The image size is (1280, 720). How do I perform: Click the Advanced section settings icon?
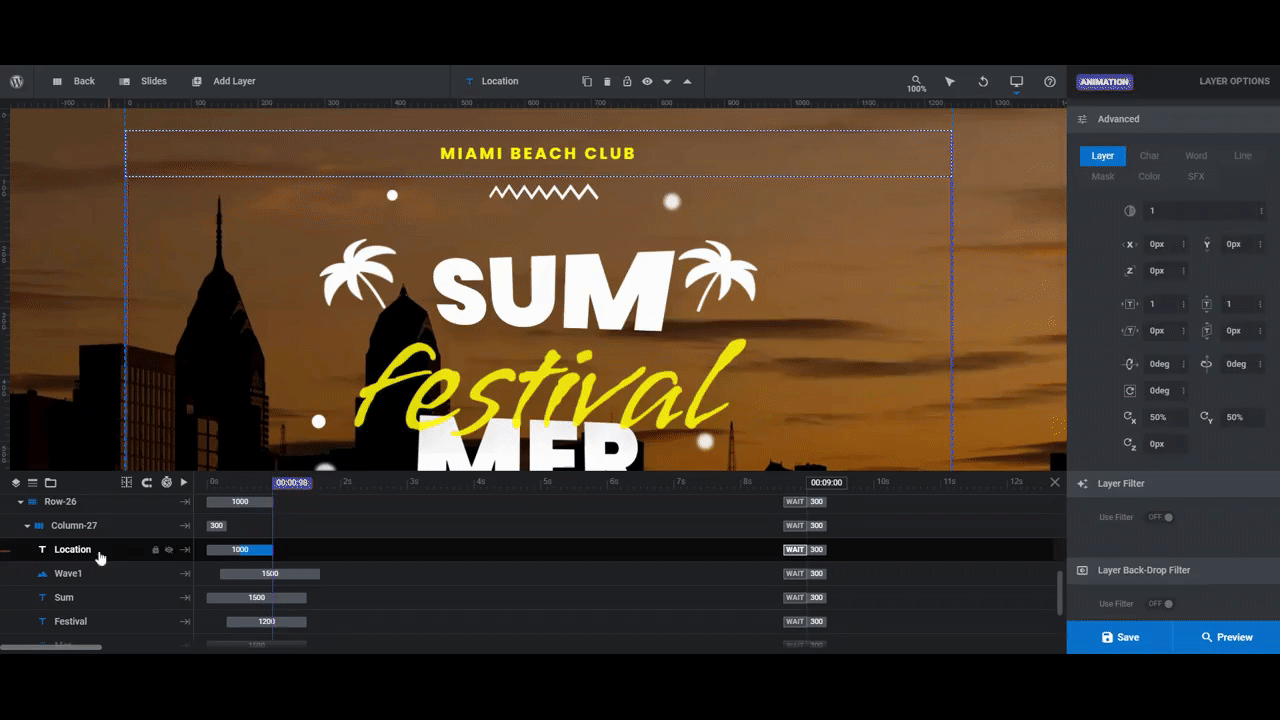click(1082, 119)
